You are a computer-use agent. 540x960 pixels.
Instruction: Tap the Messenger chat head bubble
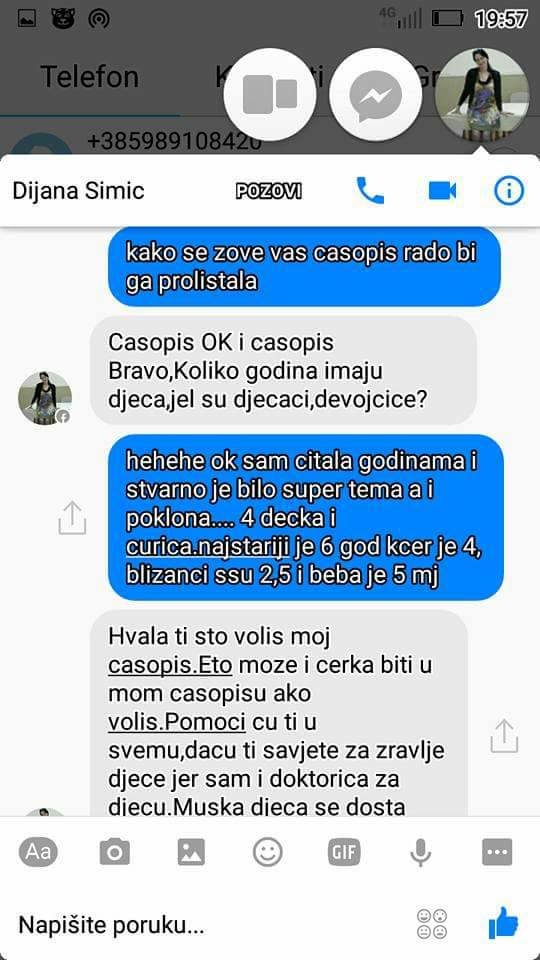[375, 95]
